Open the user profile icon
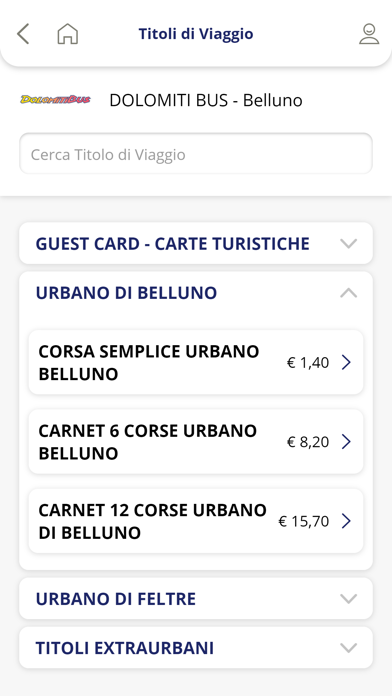 369,34
